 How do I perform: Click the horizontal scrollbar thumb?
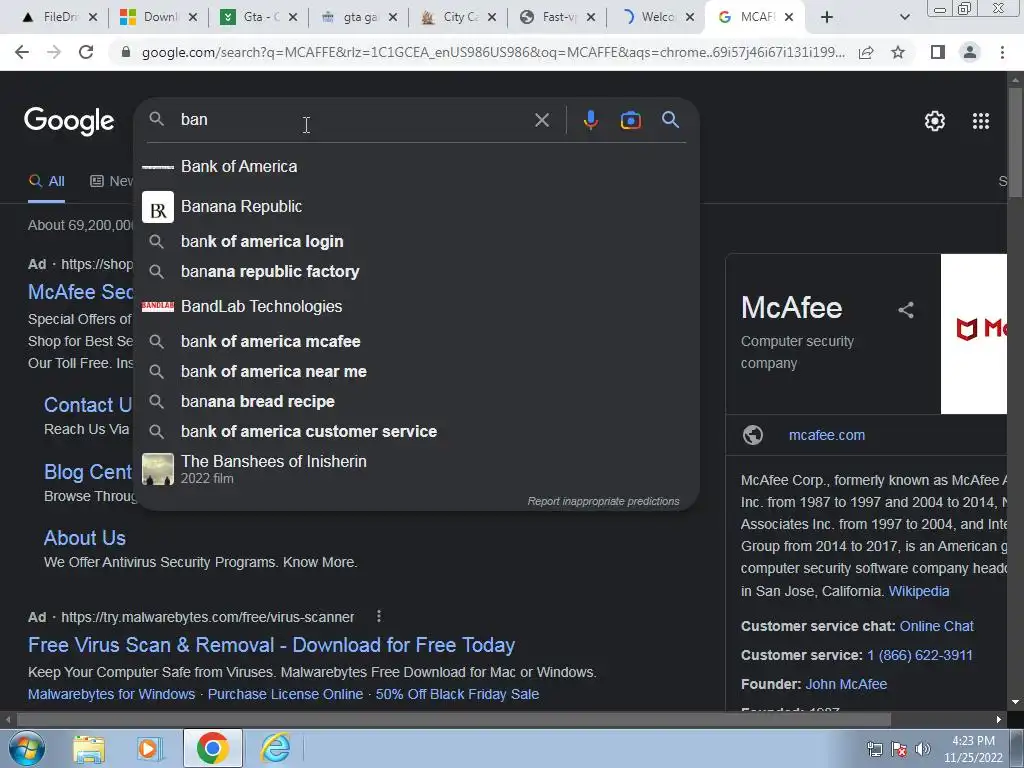click(x=454, y=720)
